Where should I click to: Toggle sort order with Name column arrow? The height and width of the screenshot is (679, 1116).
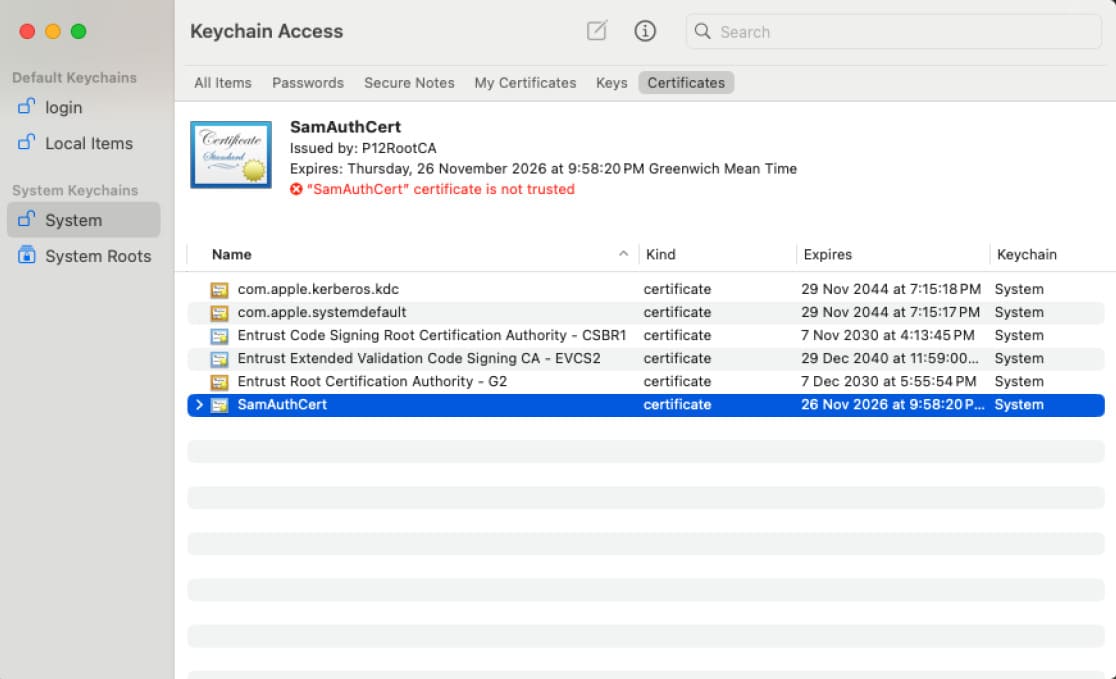point(623,255)
